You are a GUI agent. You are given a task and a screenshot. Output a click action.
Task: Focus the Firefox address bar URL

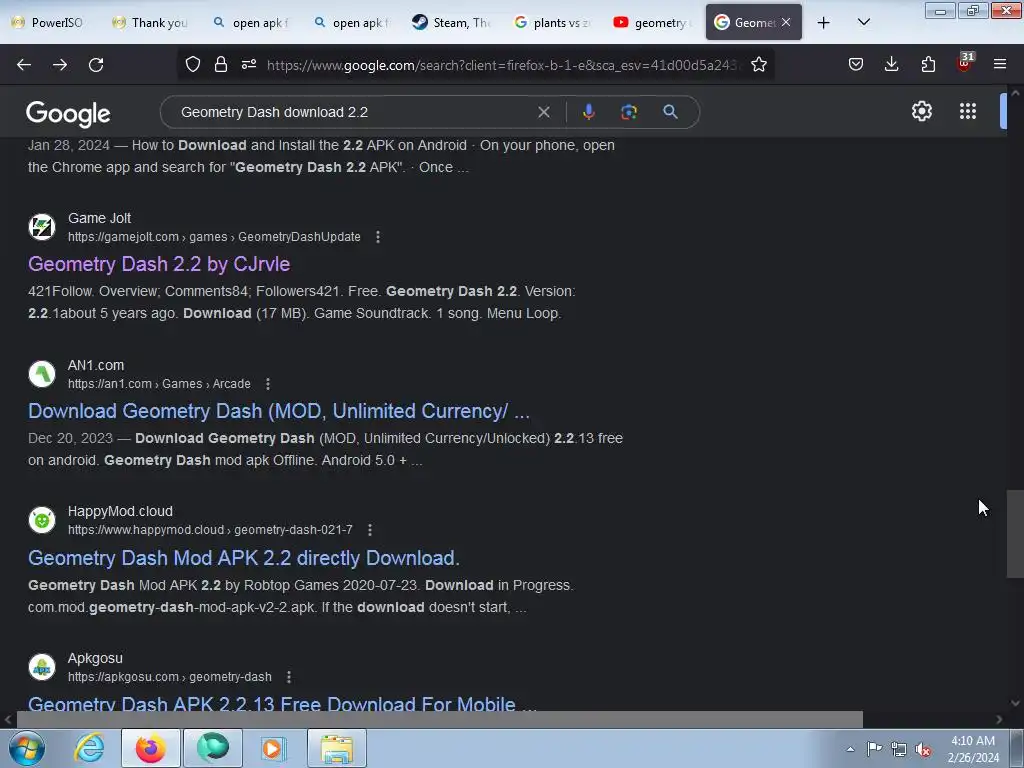[x=503, y=65]
